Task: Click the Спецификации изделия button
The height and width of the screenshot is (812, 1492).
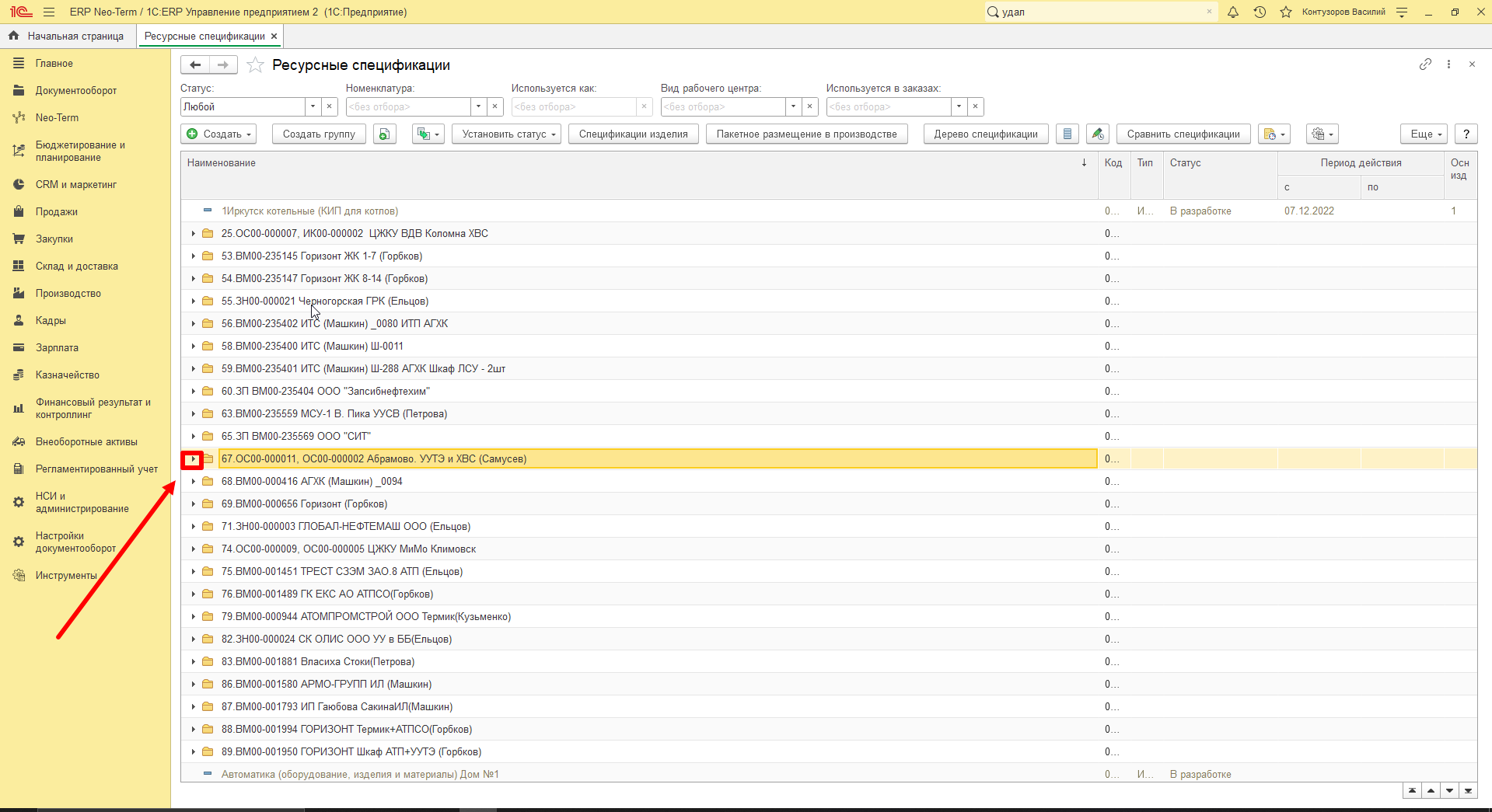Action: point(633,134)
